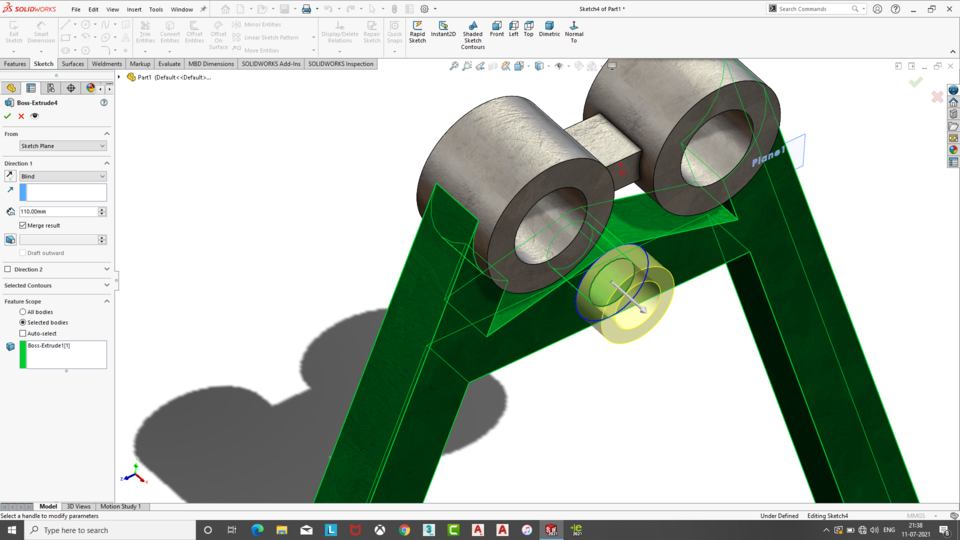Click the Windows Start button
Image resolution: width=960 pixels, height=540 pixels.
click(12, 530)
